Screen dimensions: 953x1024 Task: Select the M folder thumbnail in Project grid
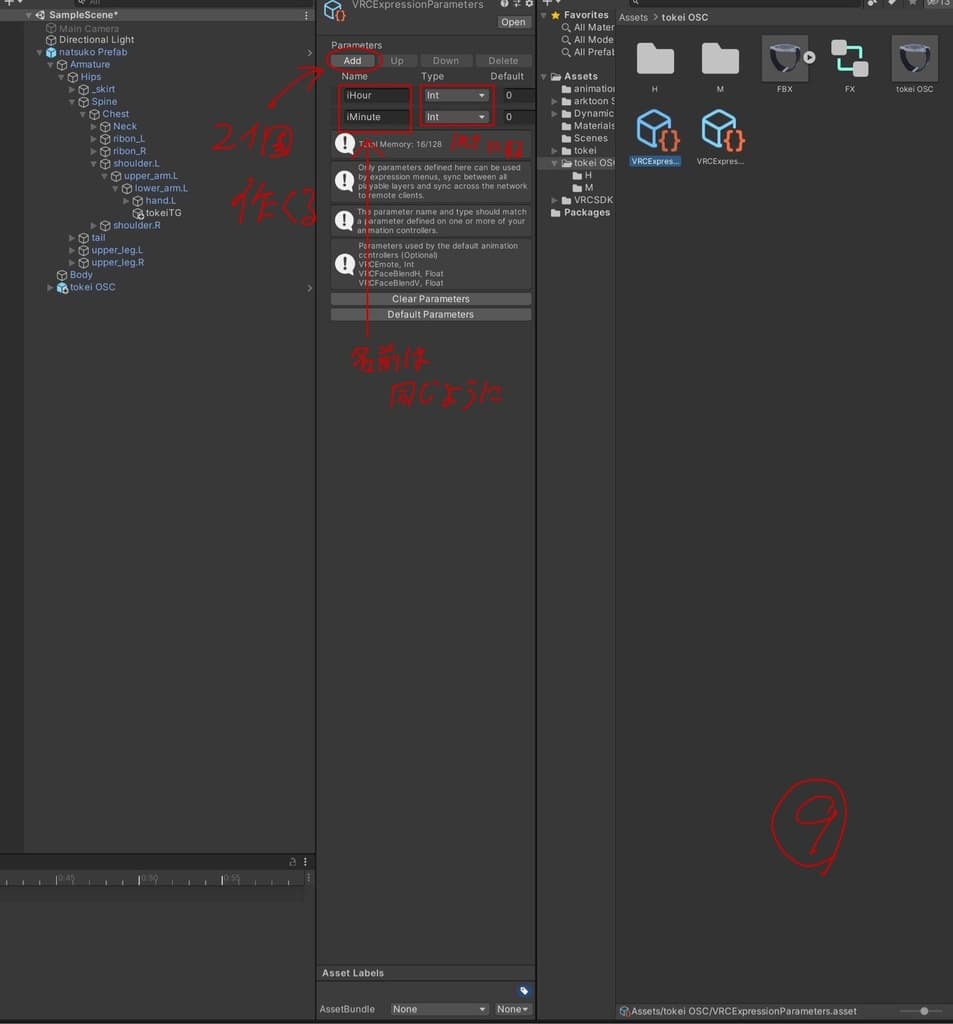[x=720, y=59]
